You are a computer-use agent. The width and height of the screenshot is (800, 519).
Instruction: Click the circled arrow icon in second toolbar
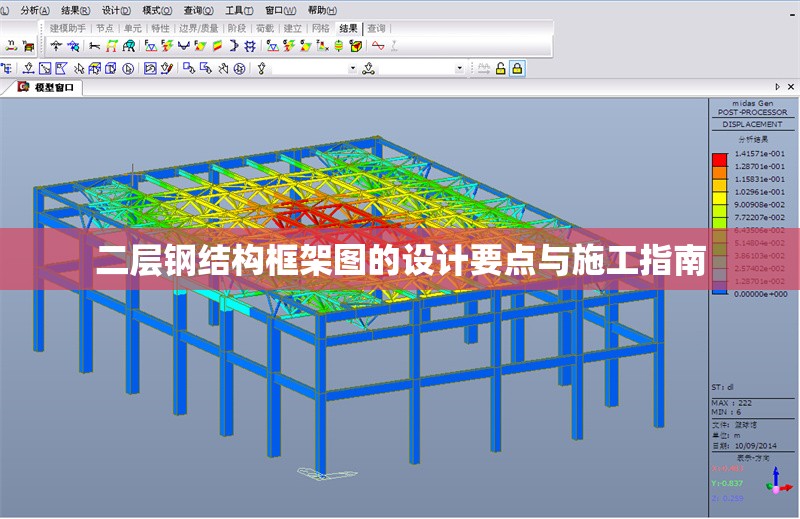(127, 69)
